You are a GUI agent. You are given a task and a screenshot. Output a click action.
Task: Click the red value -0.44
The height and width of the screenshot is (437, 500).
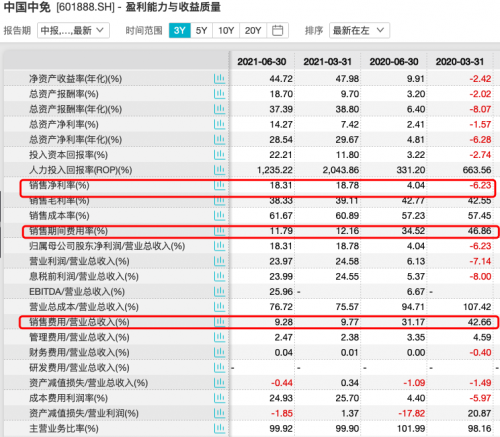tap(282, 383)
